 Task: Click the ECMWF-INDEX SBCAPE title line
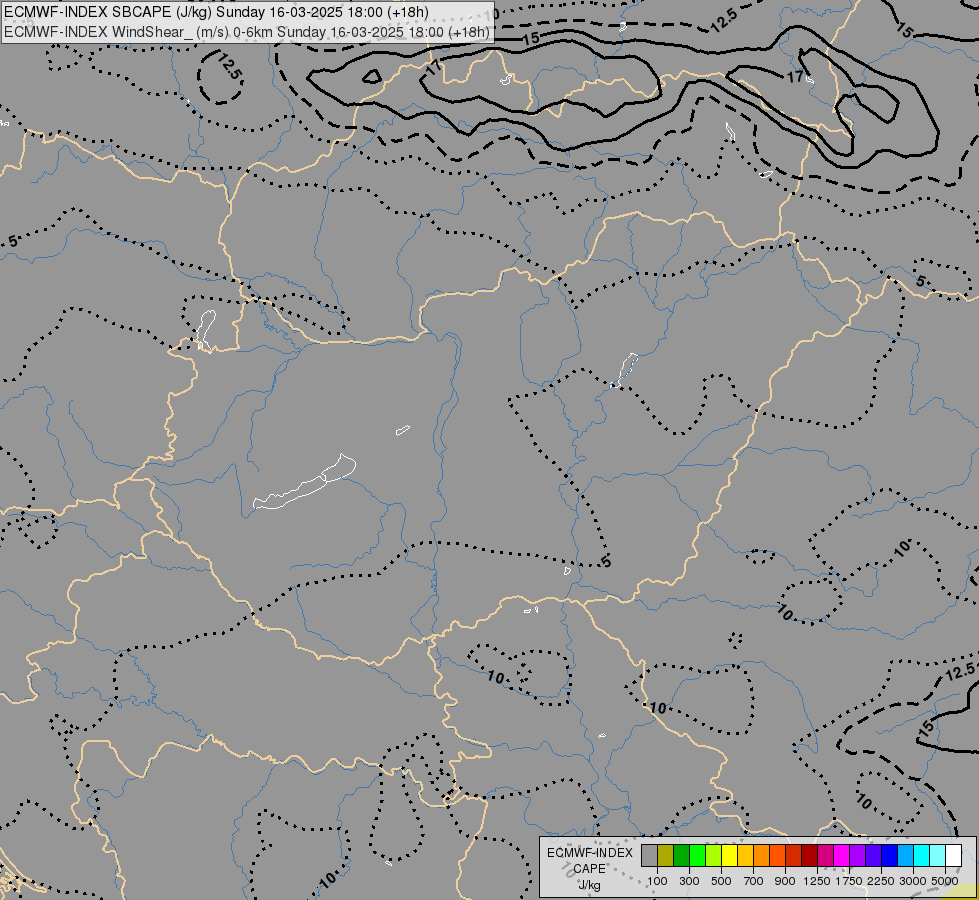[216, 12]
